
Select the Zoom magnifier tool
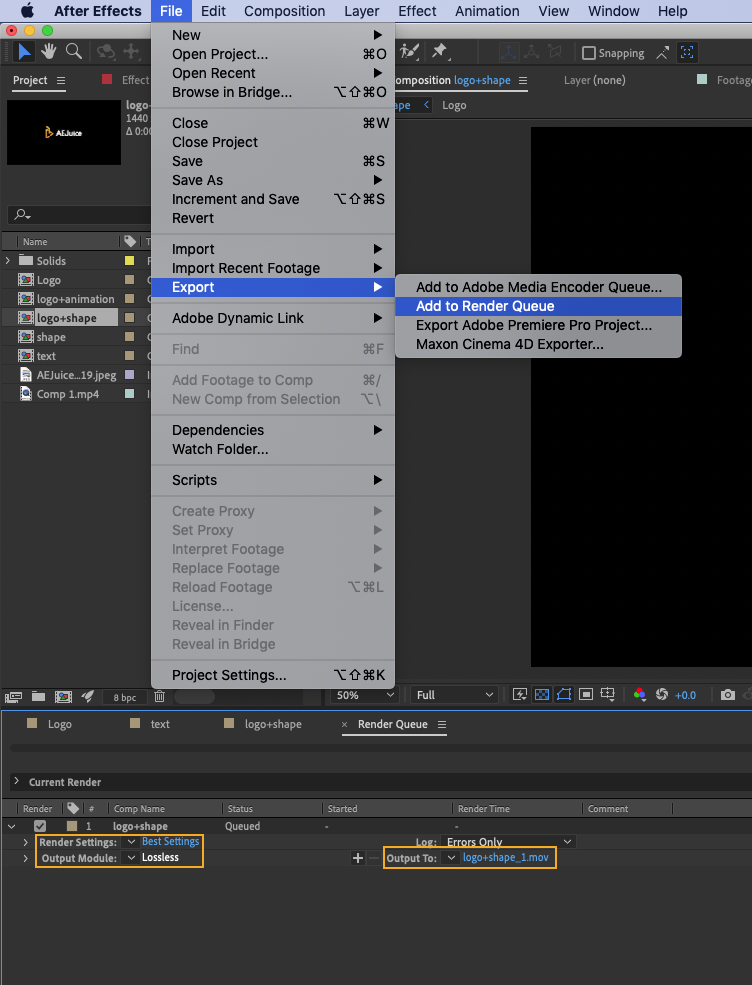click(73, 52)
